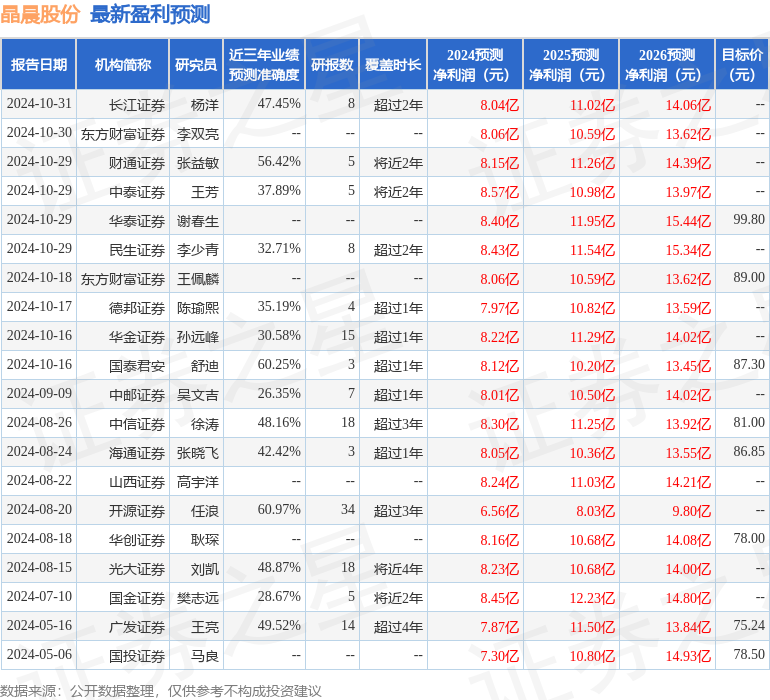This screenshot has width=770, height=700.
Task: Click the 7.97亿 profit value
Action: pyautogui.click(x=499, y=308)
